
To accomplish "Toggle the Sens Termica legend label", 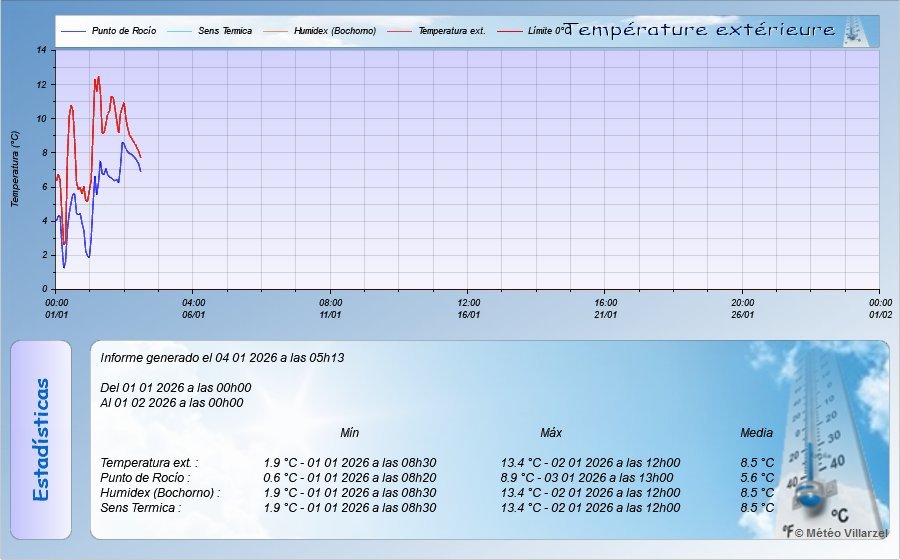I will [225, 32].
